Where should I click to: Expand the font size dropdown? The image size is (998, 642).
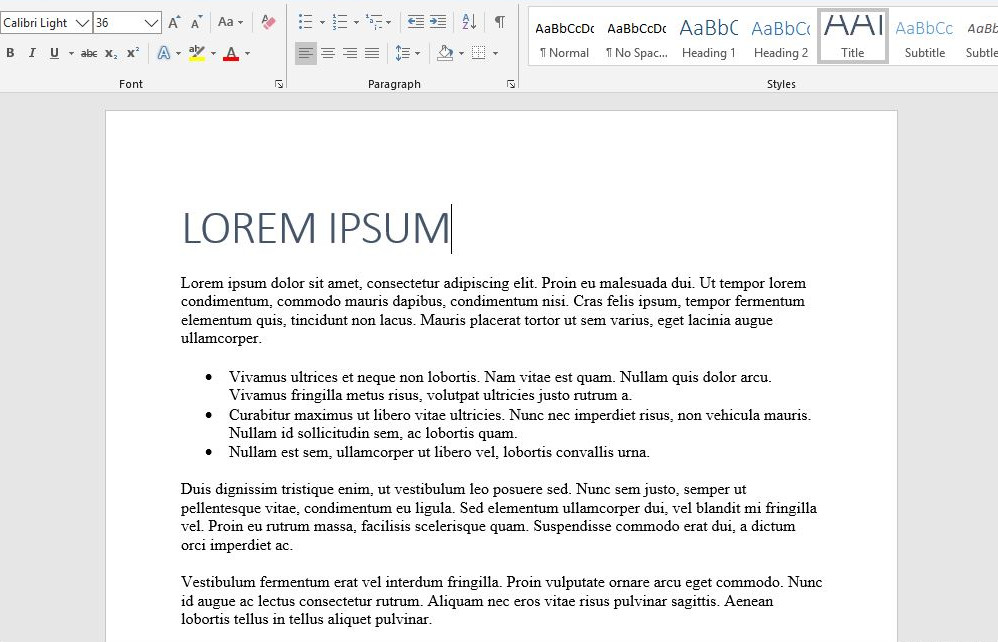tap(151, 22)
